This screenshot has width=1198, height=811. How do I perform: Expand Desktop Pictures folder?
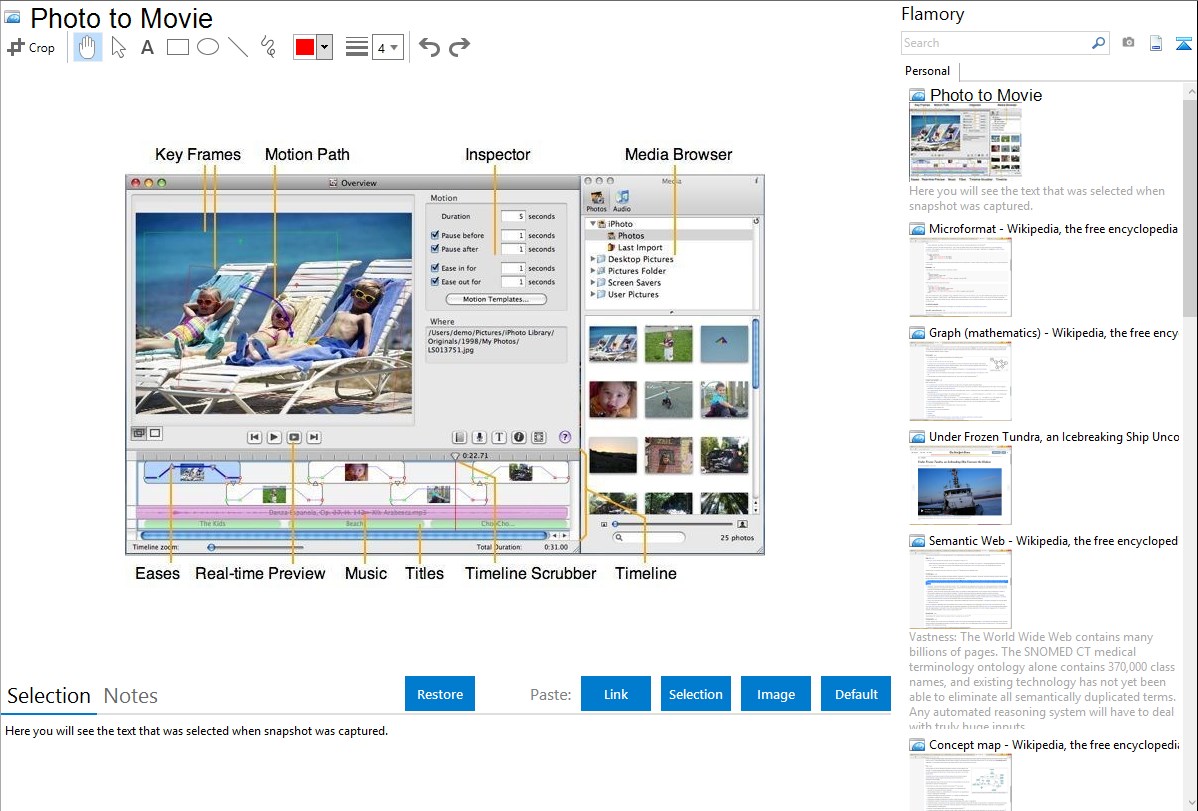tap(593, 259)
